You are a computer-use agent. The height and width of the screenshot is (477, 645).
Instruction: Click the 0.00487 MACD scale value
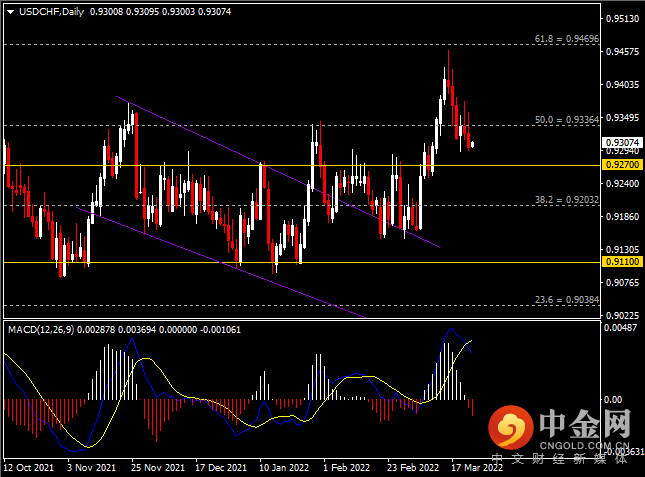tap(621, 327)
